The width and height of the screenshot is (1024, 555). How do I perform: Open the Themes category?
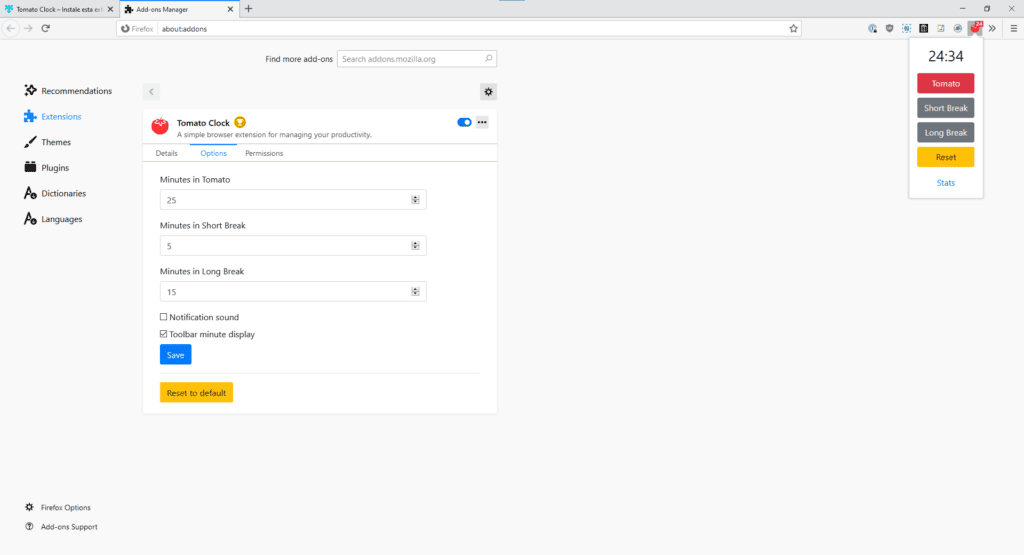48,142
